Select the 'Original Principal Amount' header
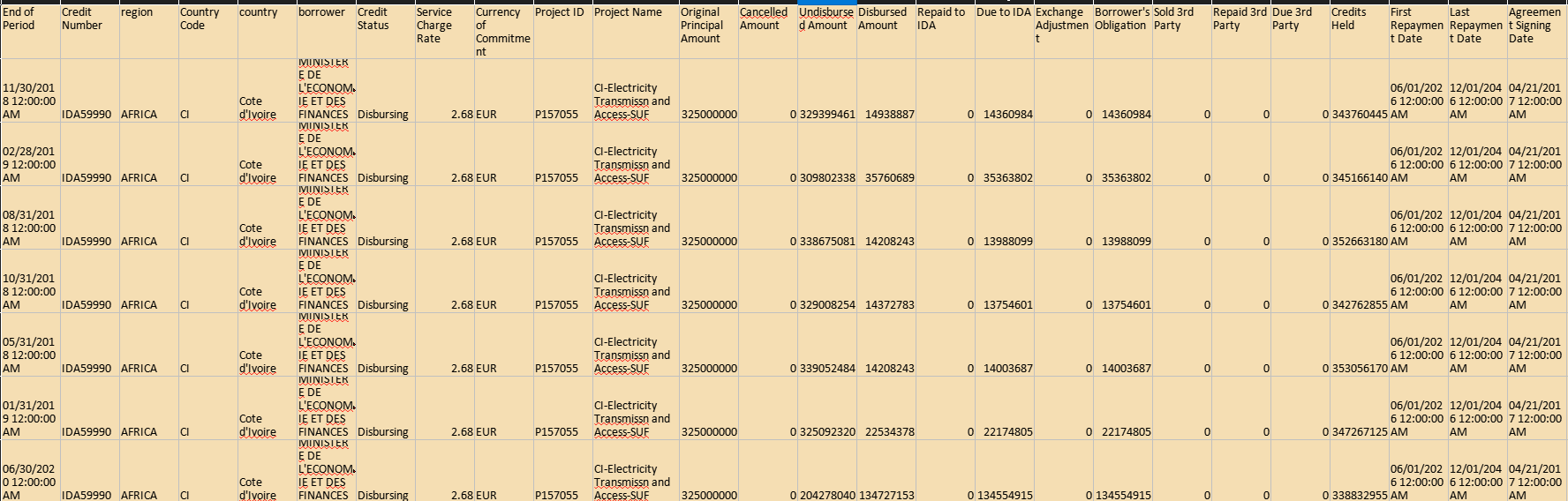Image resolution: width=1568 pixels, height=501 pixels. point(708,32)
